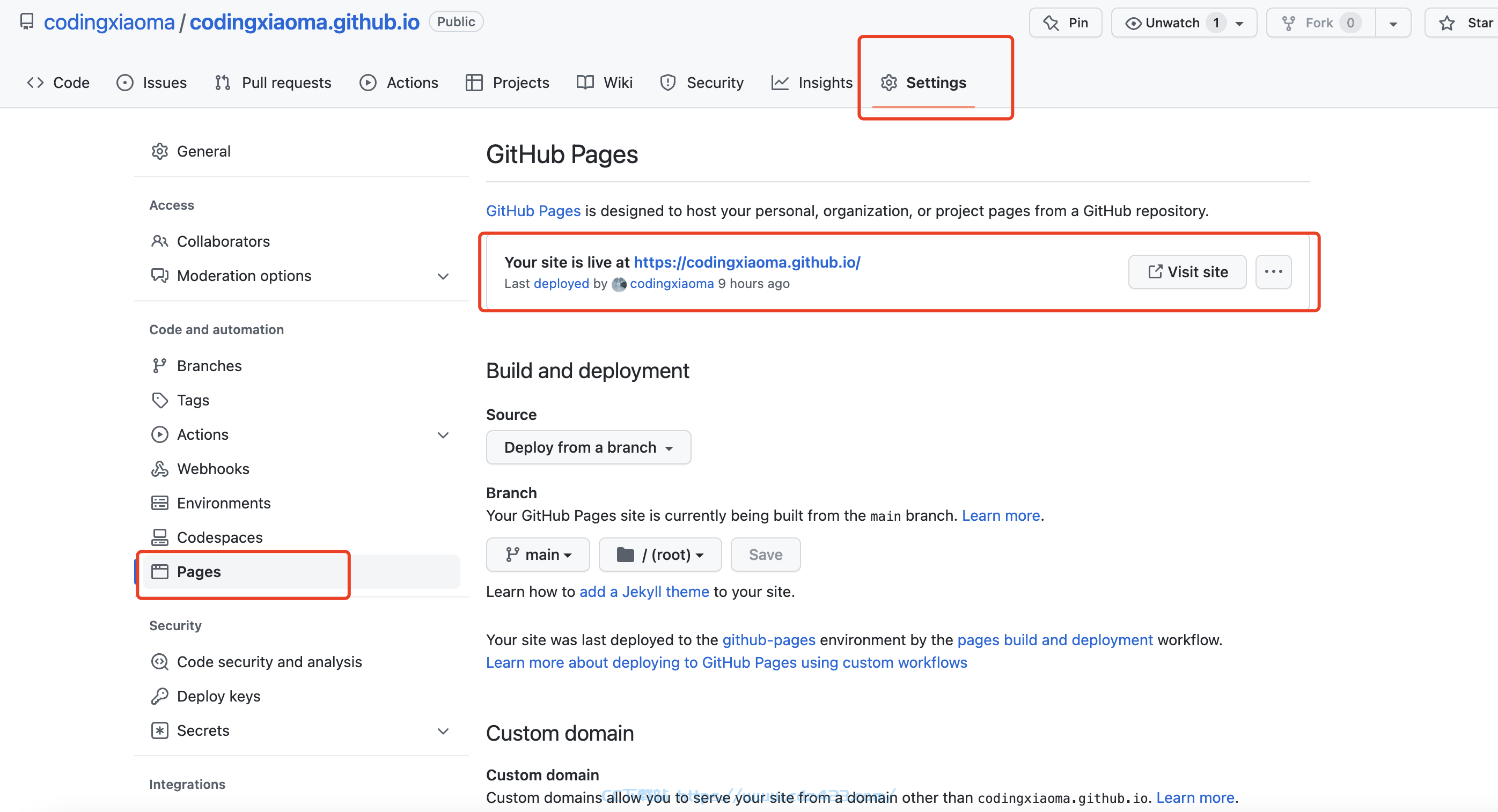Screen dimensions: 1498x812
Task: Open the main branch selector
Action: point(538,555)
